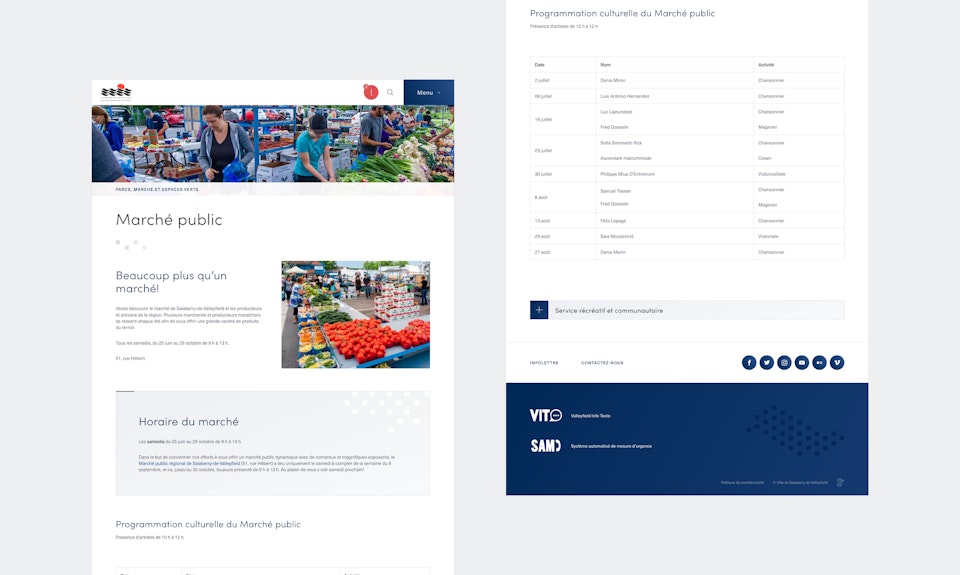Click the city logo in the header
960x575 pixels.
click(x=116, y=92)
